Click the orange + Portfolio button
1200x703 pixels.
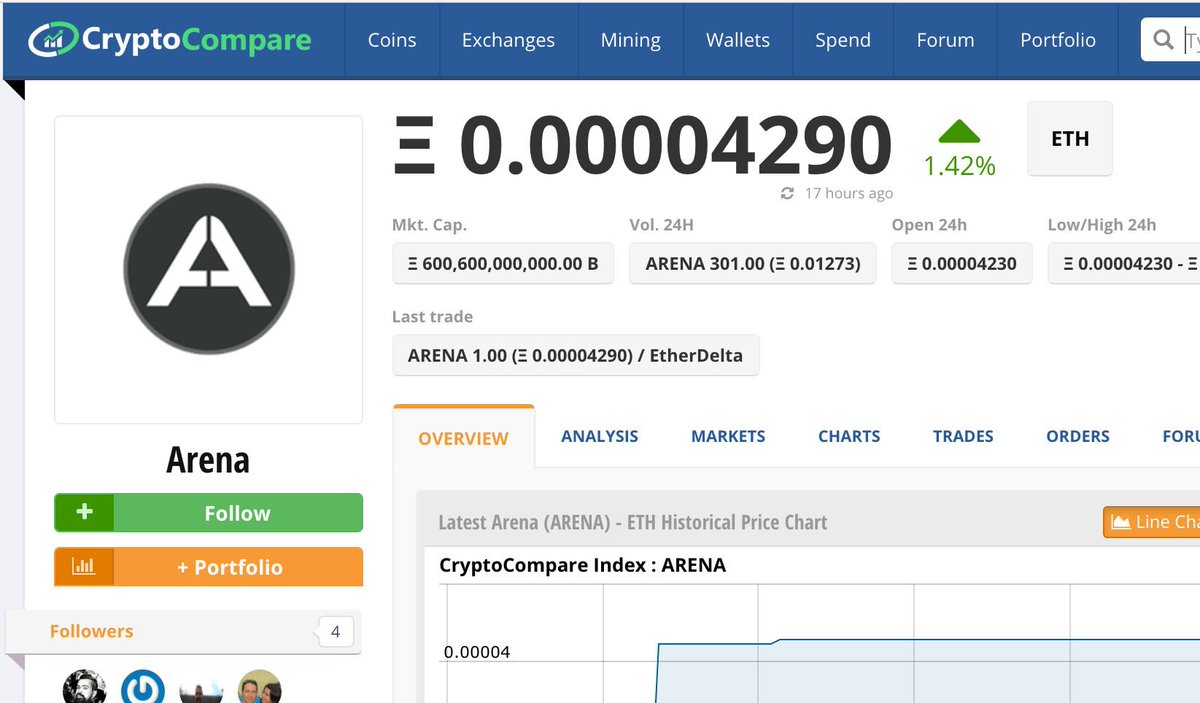(209, 566)
